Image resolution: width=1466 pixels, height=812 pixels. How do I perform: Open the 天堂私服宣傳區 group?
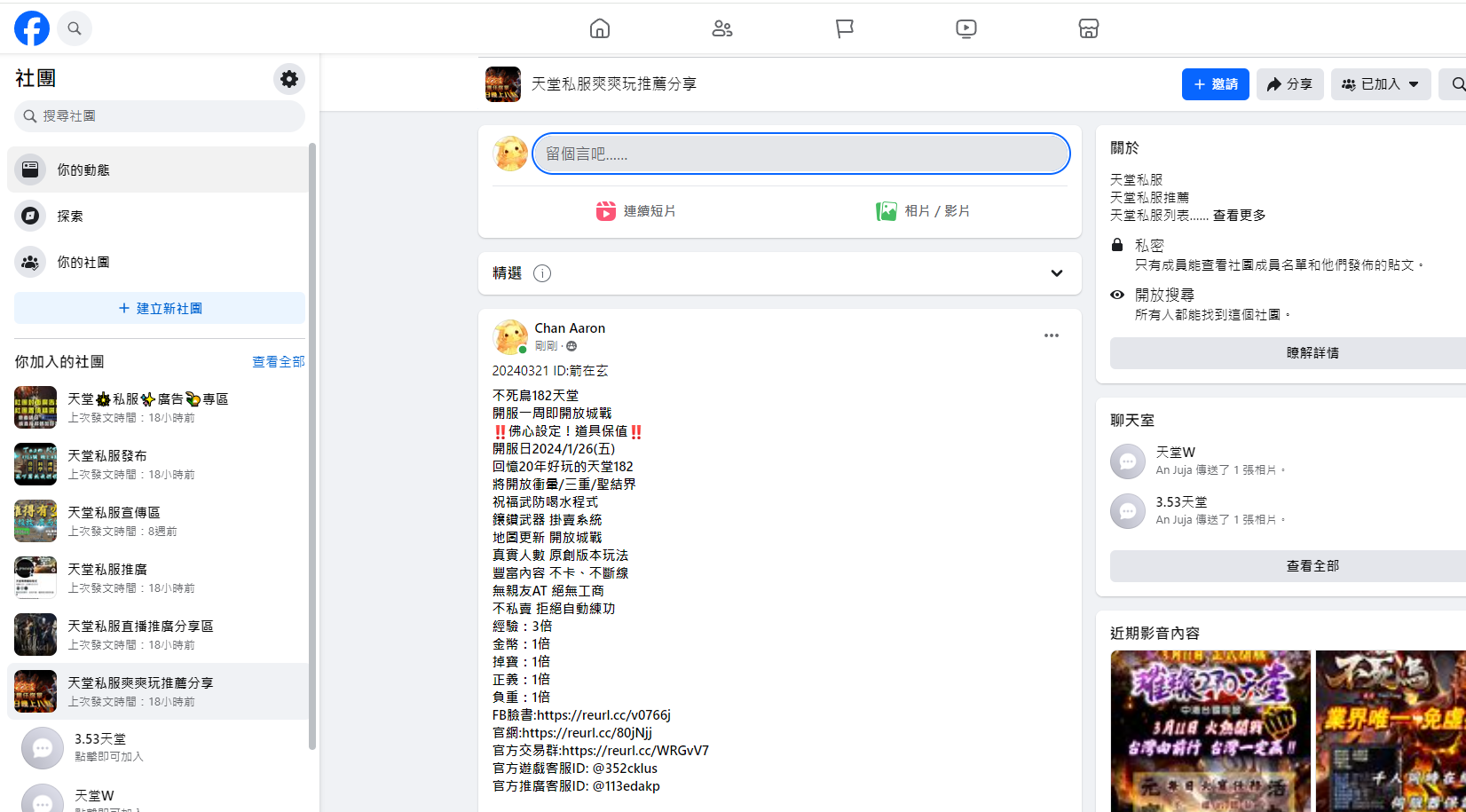pos(158,521)
